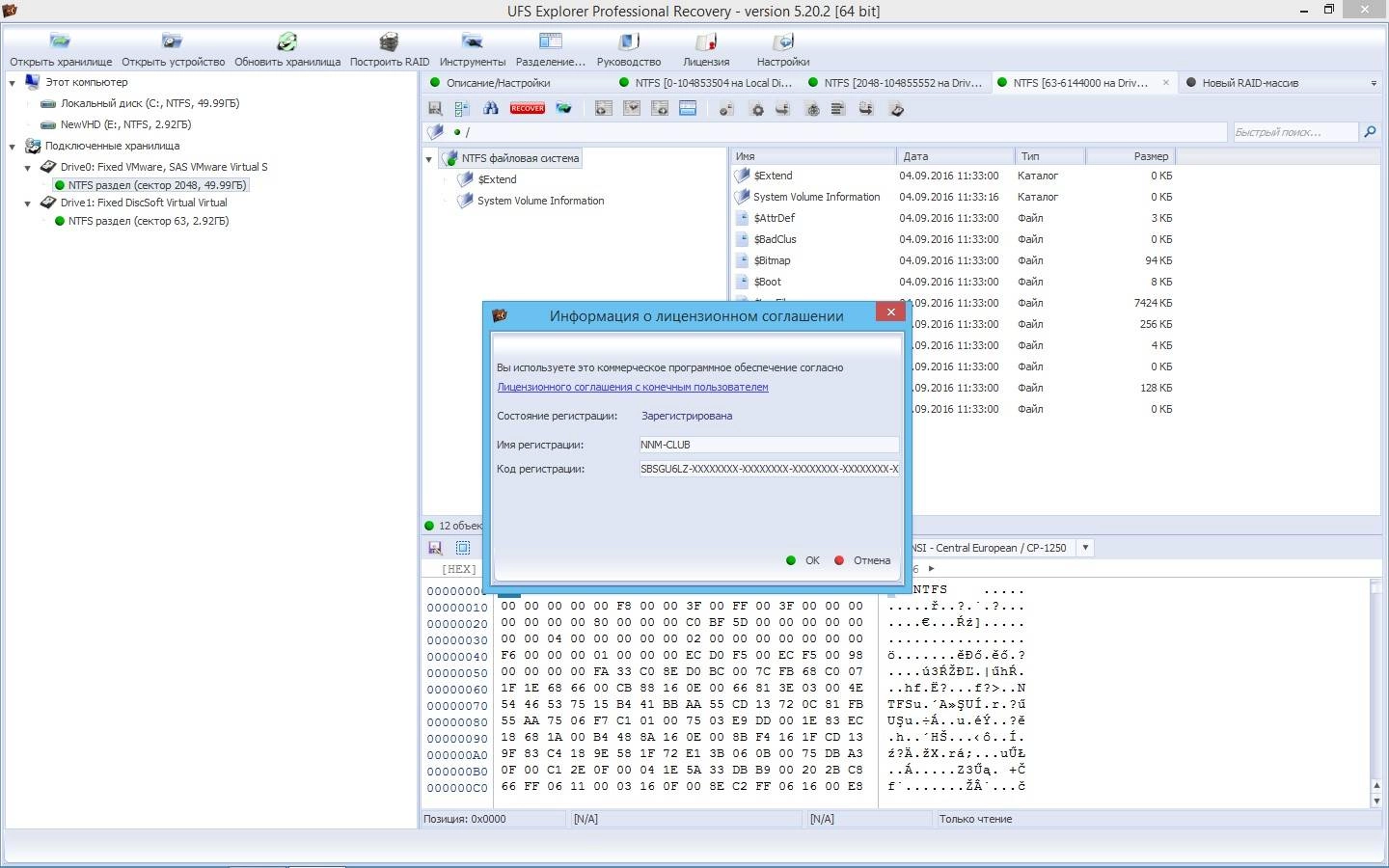
Task: Click OK in the license dialog
Action: click(803, 560)
